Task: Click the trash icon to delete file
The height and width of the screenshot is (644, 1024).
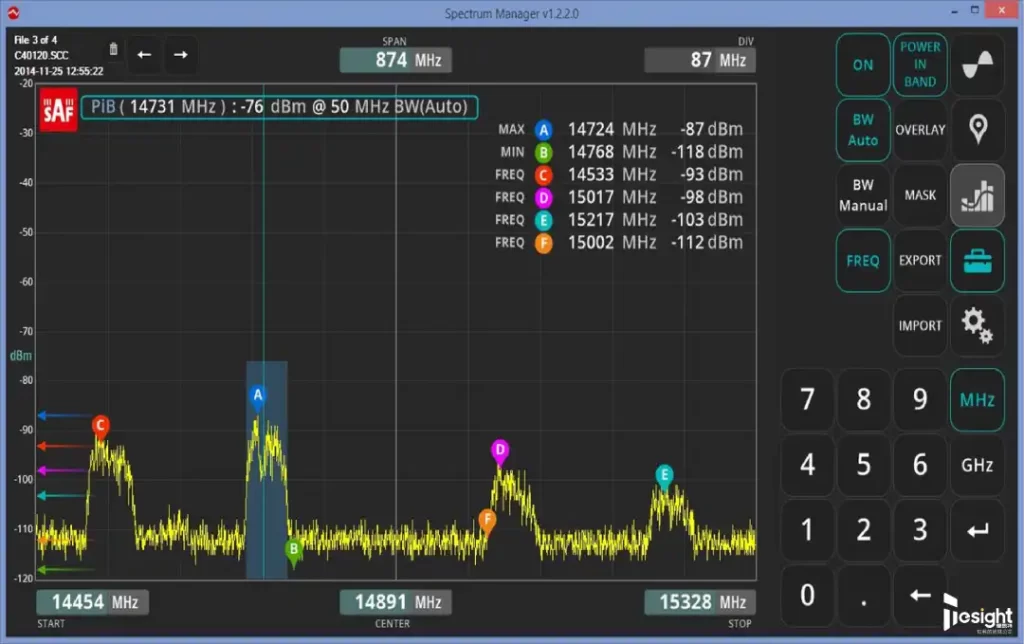Action: (x=113, y=49)
